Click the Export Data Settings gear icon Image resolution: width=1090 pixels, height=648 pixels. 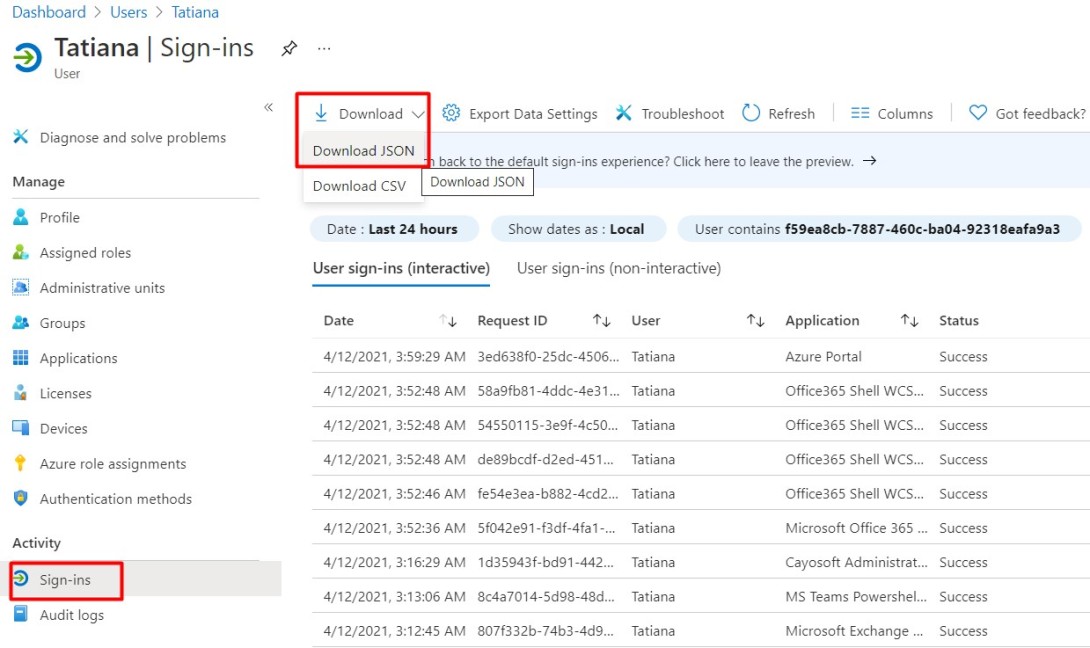(x=451, y=113)
